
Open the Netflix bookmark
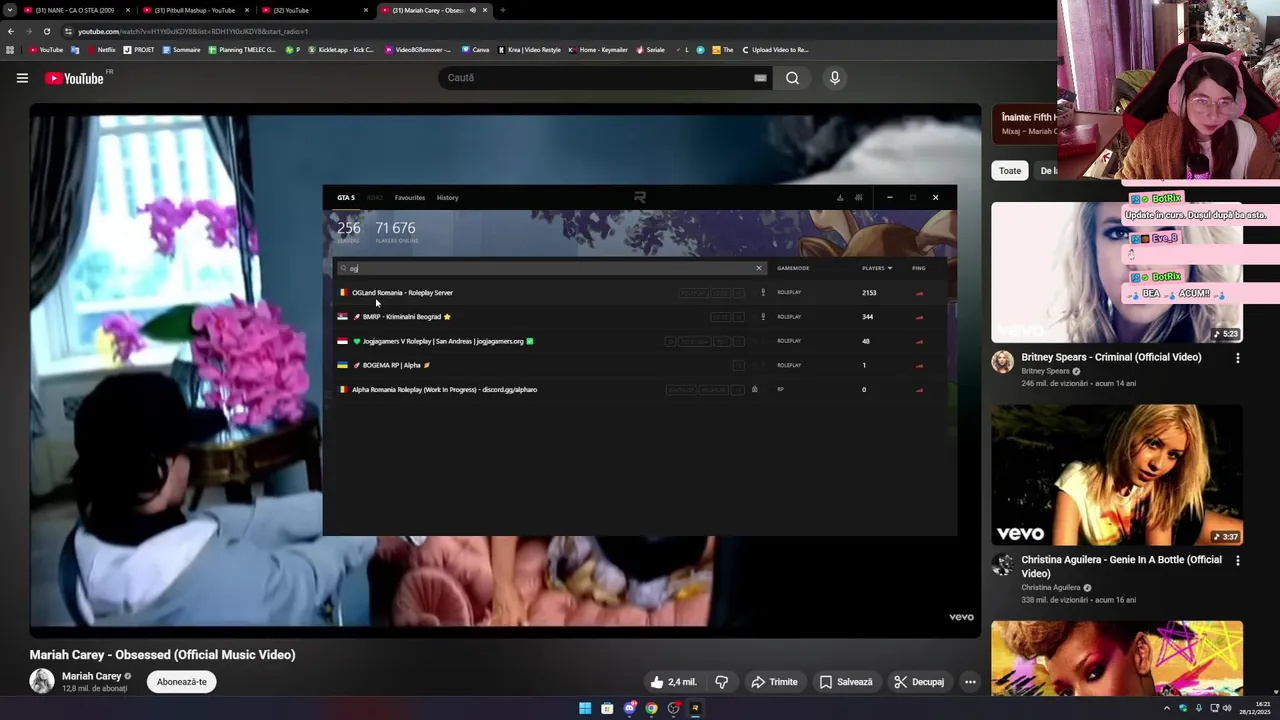[101, 50]
